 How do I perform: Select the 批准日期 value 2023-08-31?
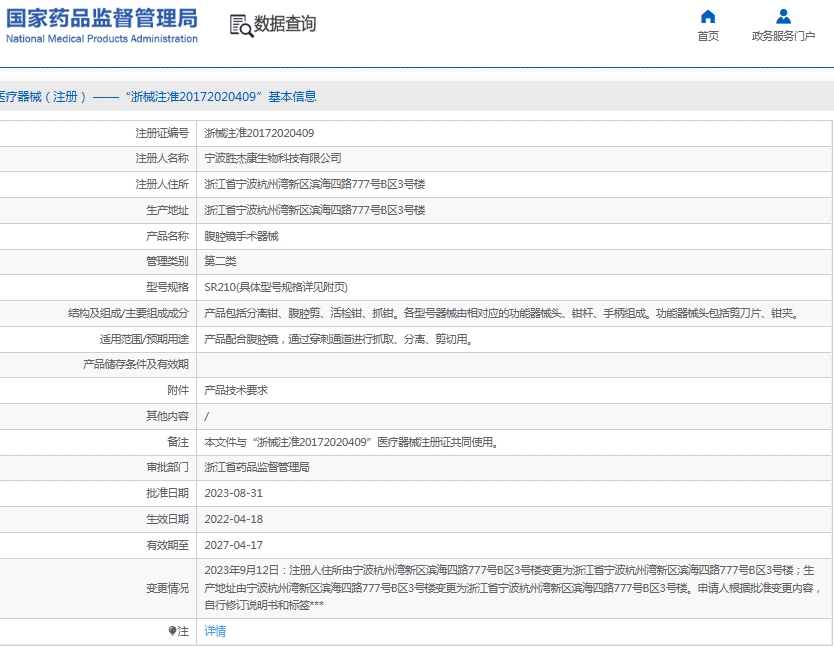pyautogui.click(x=233, y=493)
